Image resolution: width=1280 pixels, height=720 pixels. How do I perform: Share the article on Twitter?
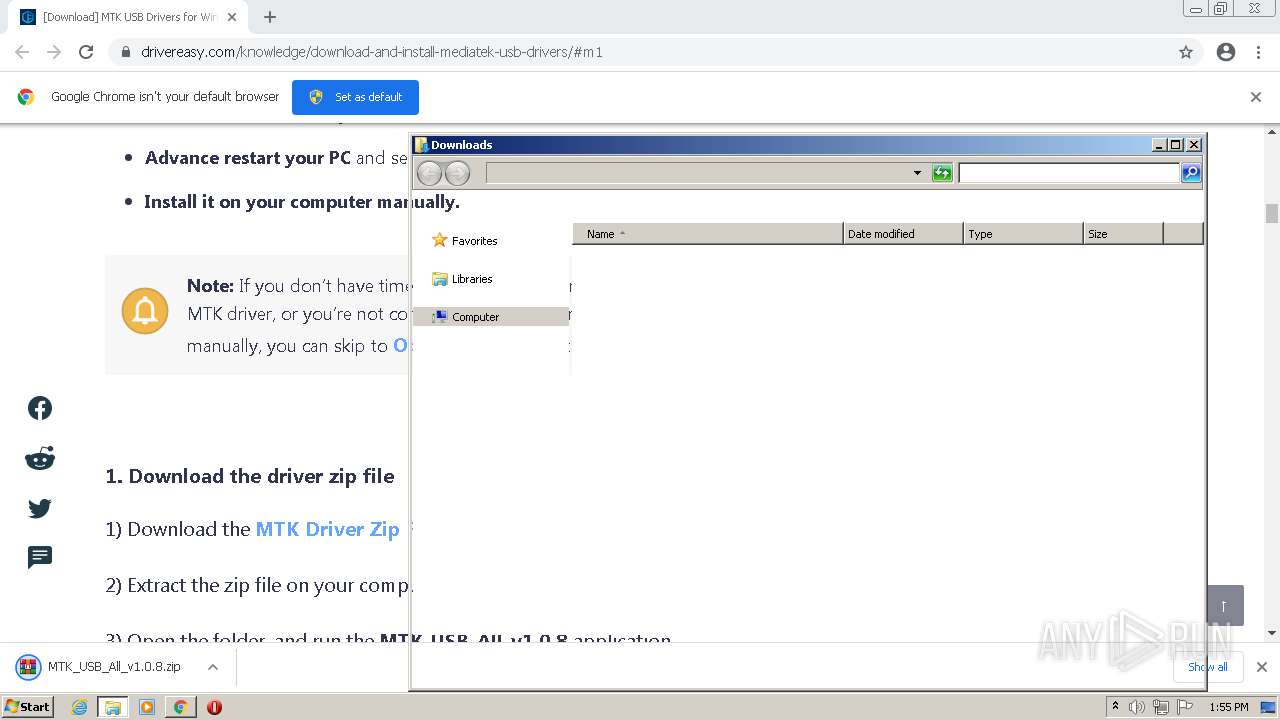tap(40, 508)
